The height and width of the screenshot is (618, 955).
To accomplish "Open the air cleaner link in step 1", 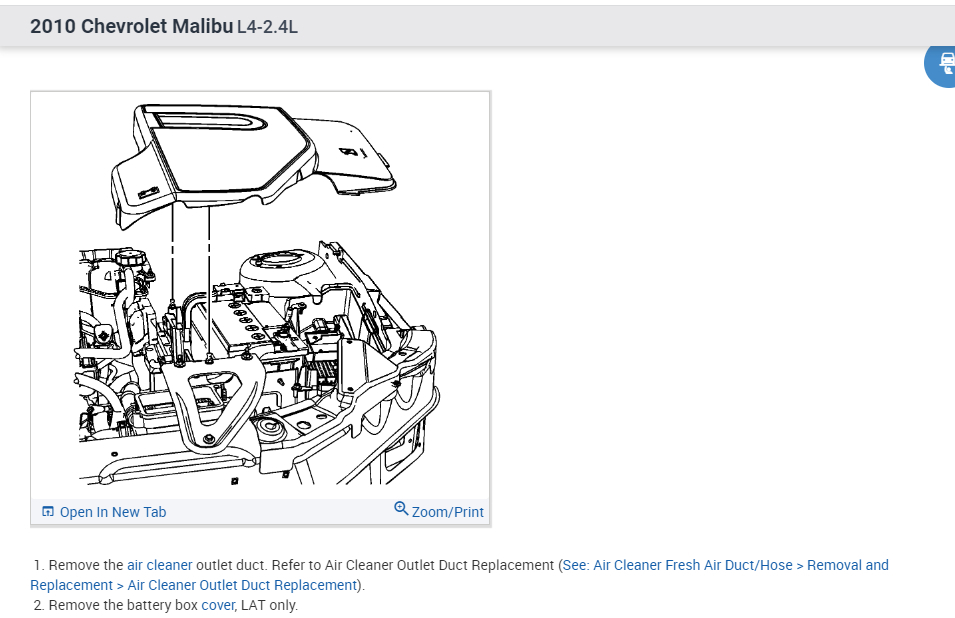I will coord(160,565).
